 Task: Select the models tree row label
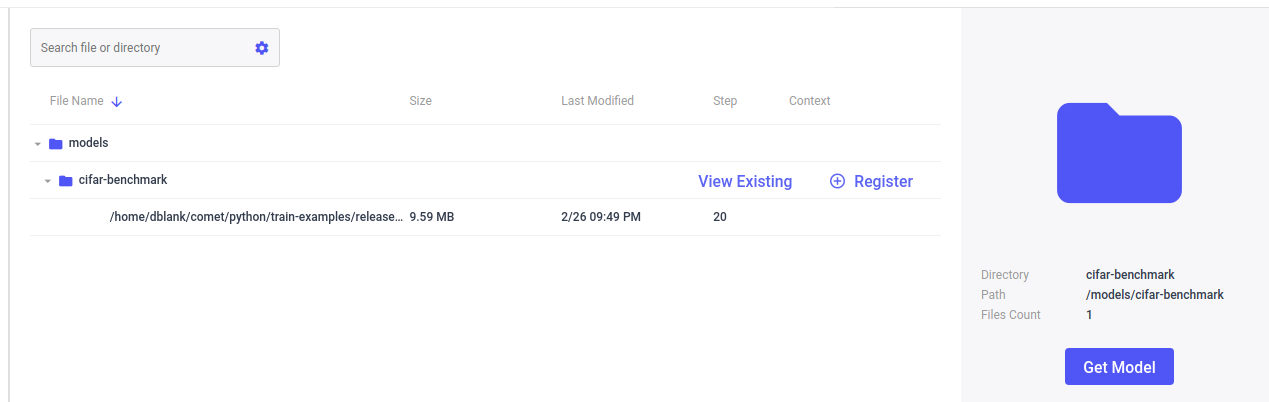pos(88,143)
